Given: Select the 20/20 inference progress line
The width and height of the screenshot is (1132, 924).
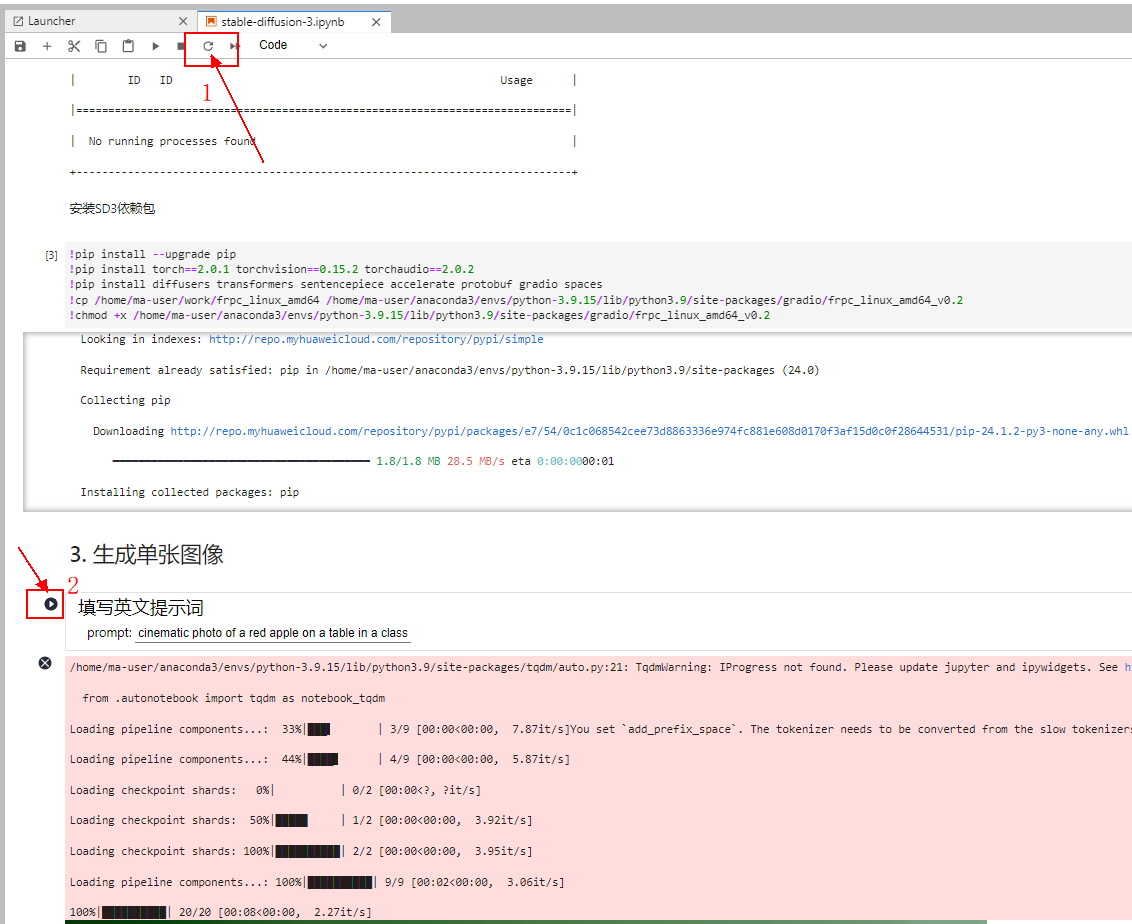Looking at the screenshot, I should tap(221, 912).
